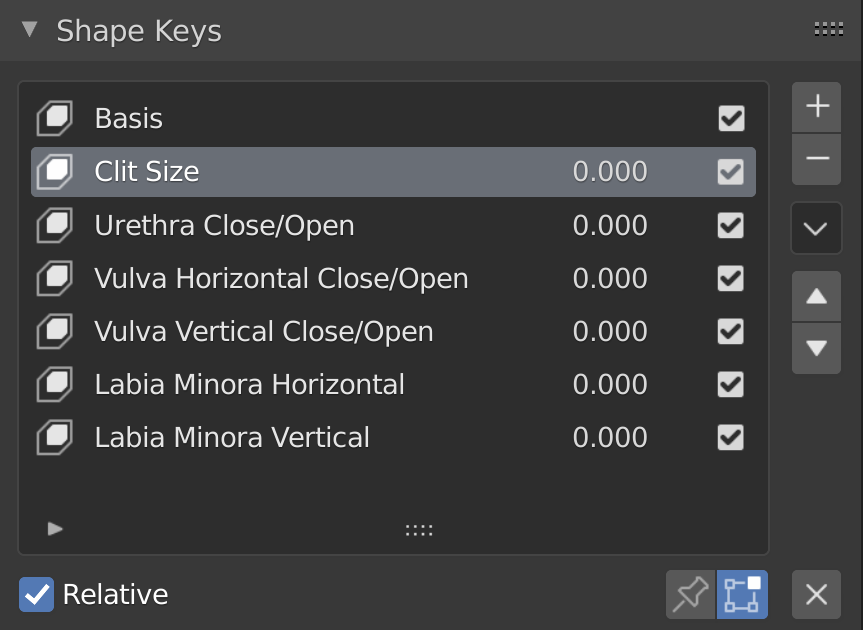Disable the Labia Minora Vertical shape key
Screen dimensions: 863x630
click(731, 437)
